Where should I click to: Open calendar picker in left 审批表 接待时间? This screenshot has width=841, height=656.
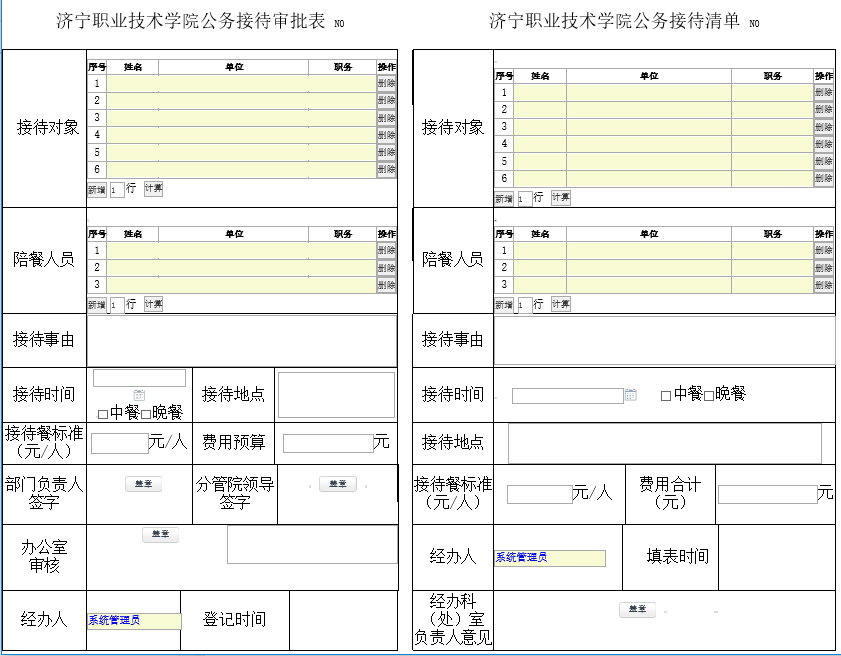point(139,395)
